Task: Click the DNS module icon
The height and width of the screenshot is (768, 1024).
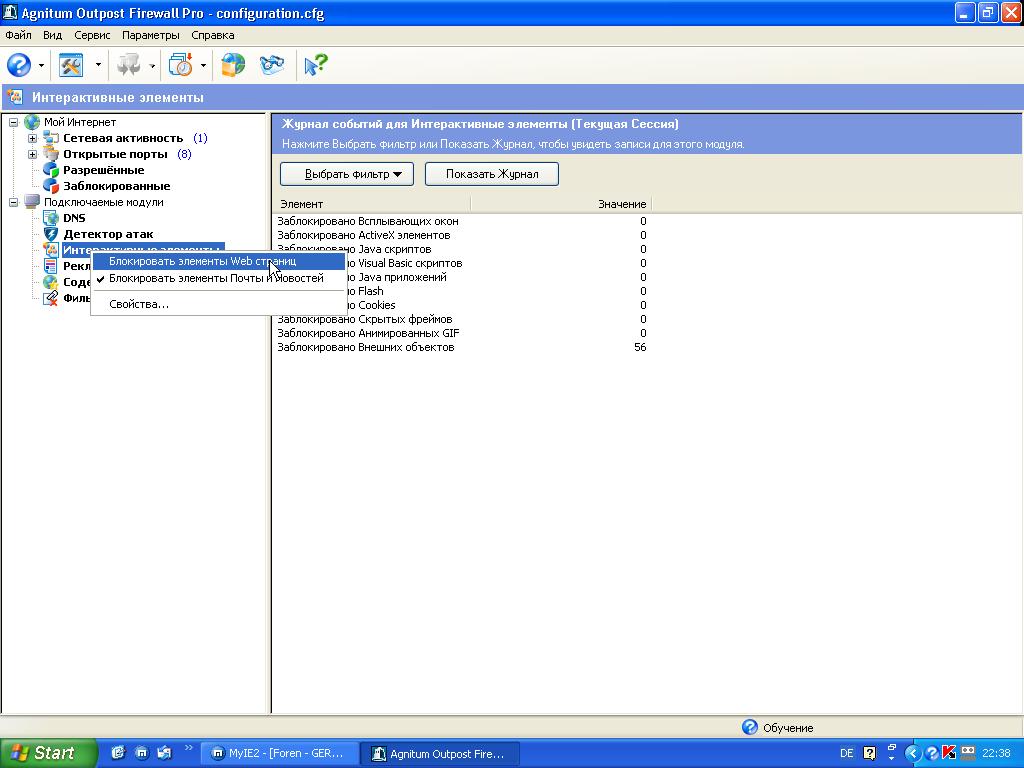Action: pos(51,218)
